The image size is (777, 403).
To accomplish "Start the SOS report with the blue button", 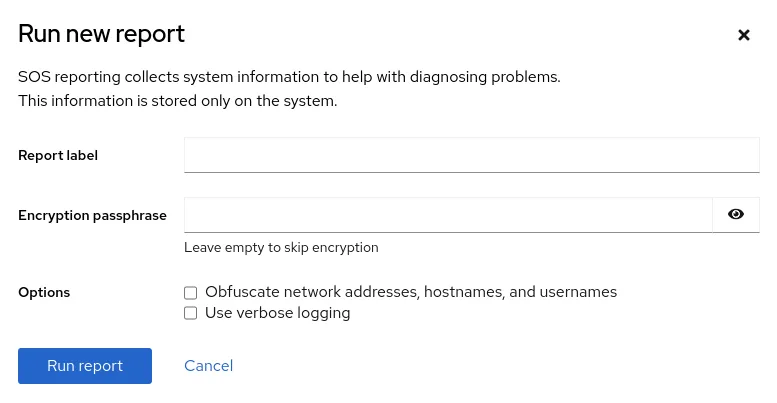I will (x=85, y=366).
